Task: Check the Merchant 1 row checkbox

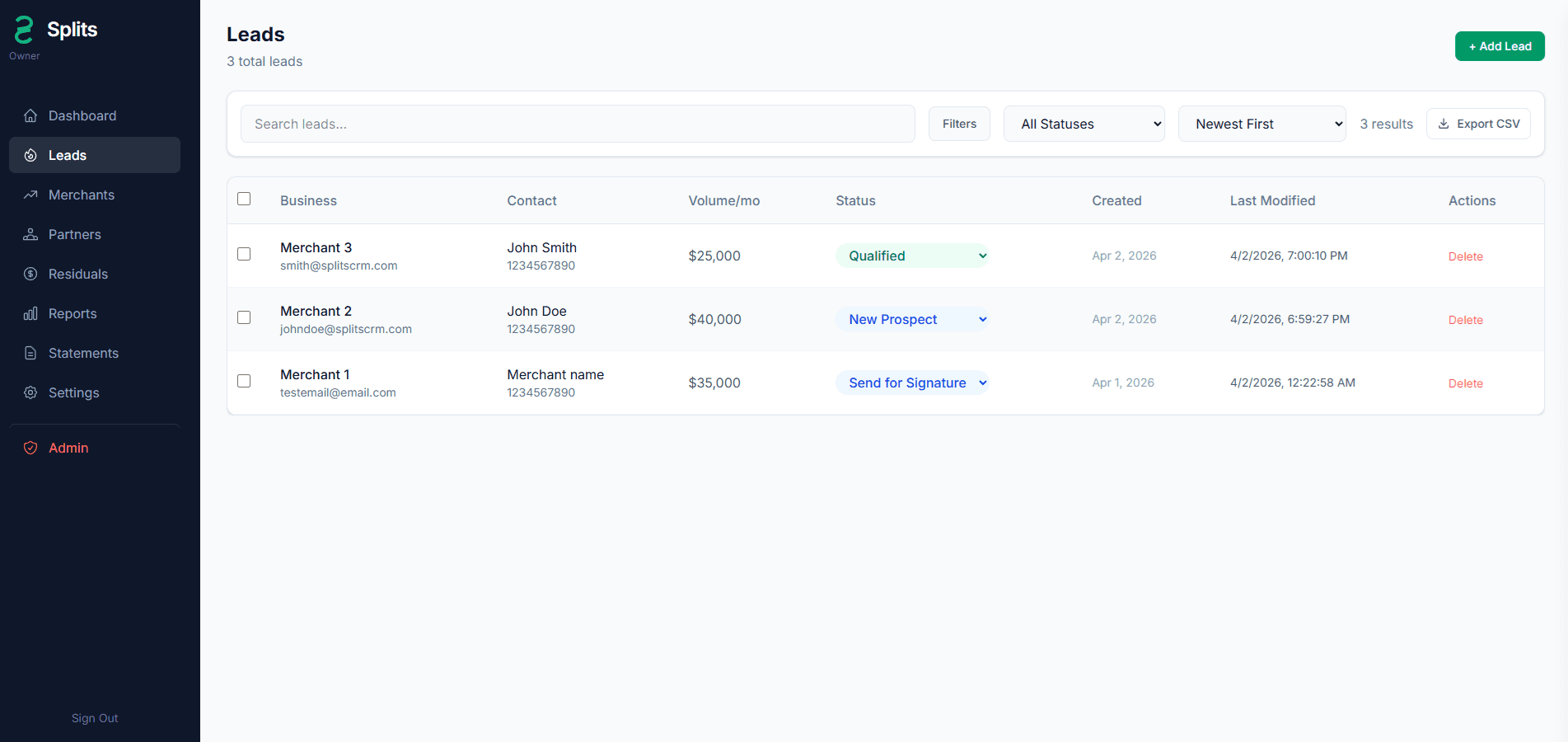Action: [x=244, y=381]
